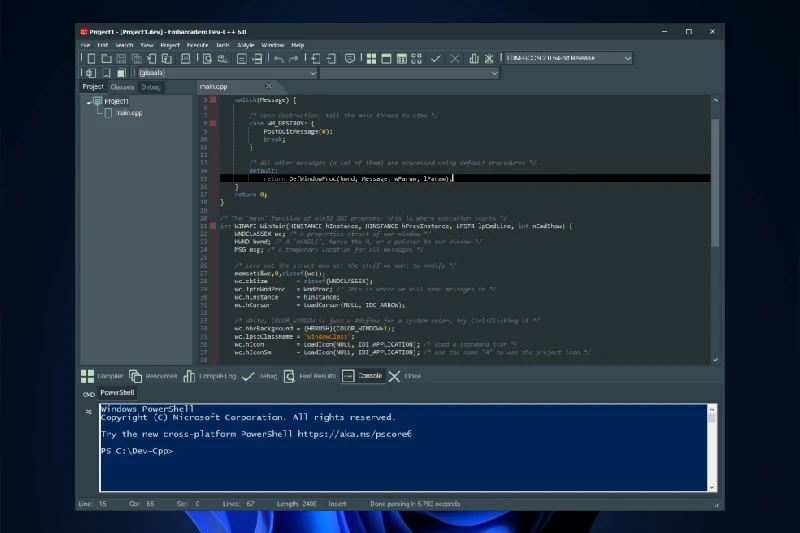Open the Window menu
The image size is (800, 533).
pos(272,45)
